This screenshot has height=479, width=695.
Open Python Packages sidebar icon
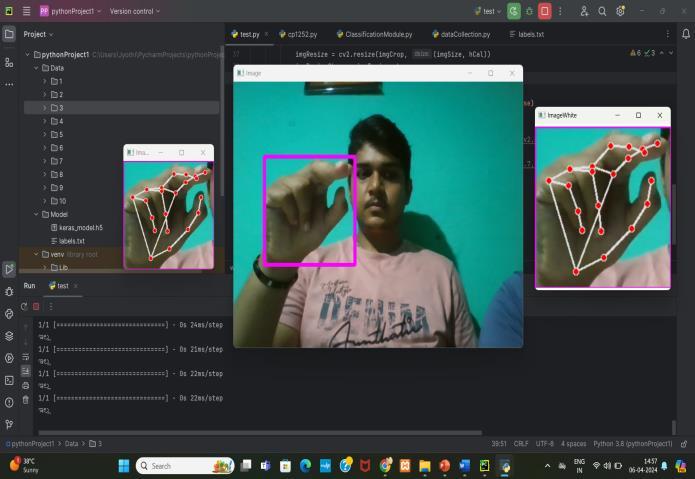[9, 336]
